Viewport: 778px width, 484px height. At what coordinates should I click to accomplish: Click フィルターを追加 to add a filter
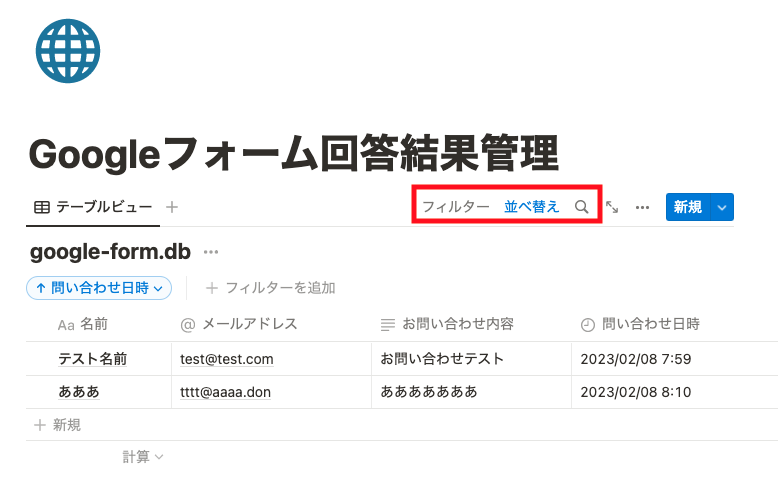pyautogui.click(x=270, y=288)
